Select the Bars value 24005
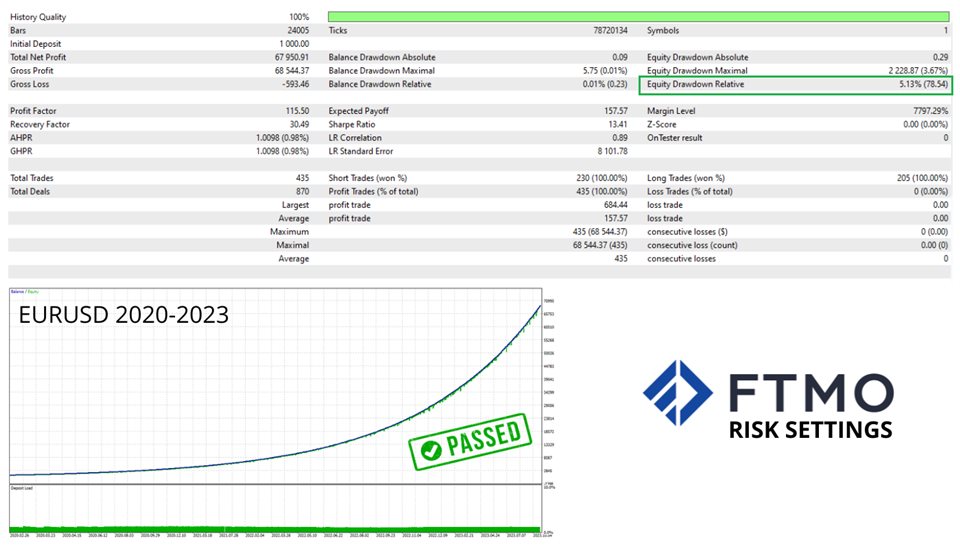The image size is (960, 548). click(298, 31)
